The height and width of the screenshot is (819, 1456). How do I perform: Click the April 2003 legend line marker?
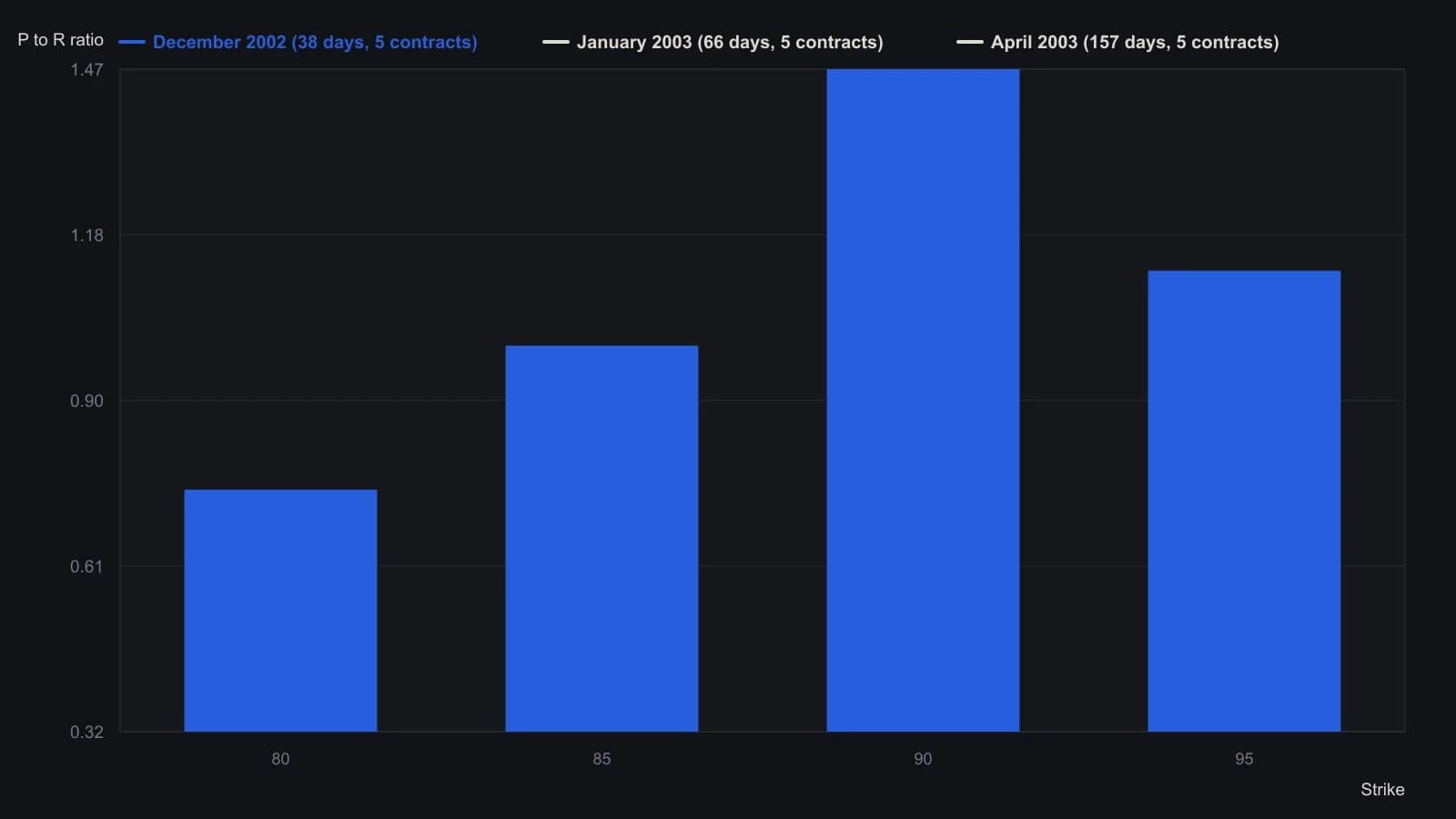[970, 42]
